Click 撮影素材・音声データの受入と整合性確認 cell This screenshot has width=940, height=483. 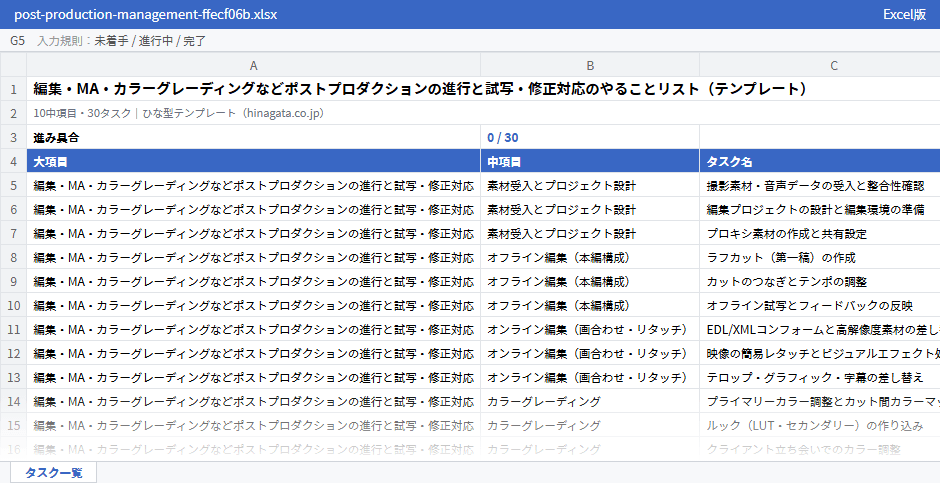[x=820, y=185]
